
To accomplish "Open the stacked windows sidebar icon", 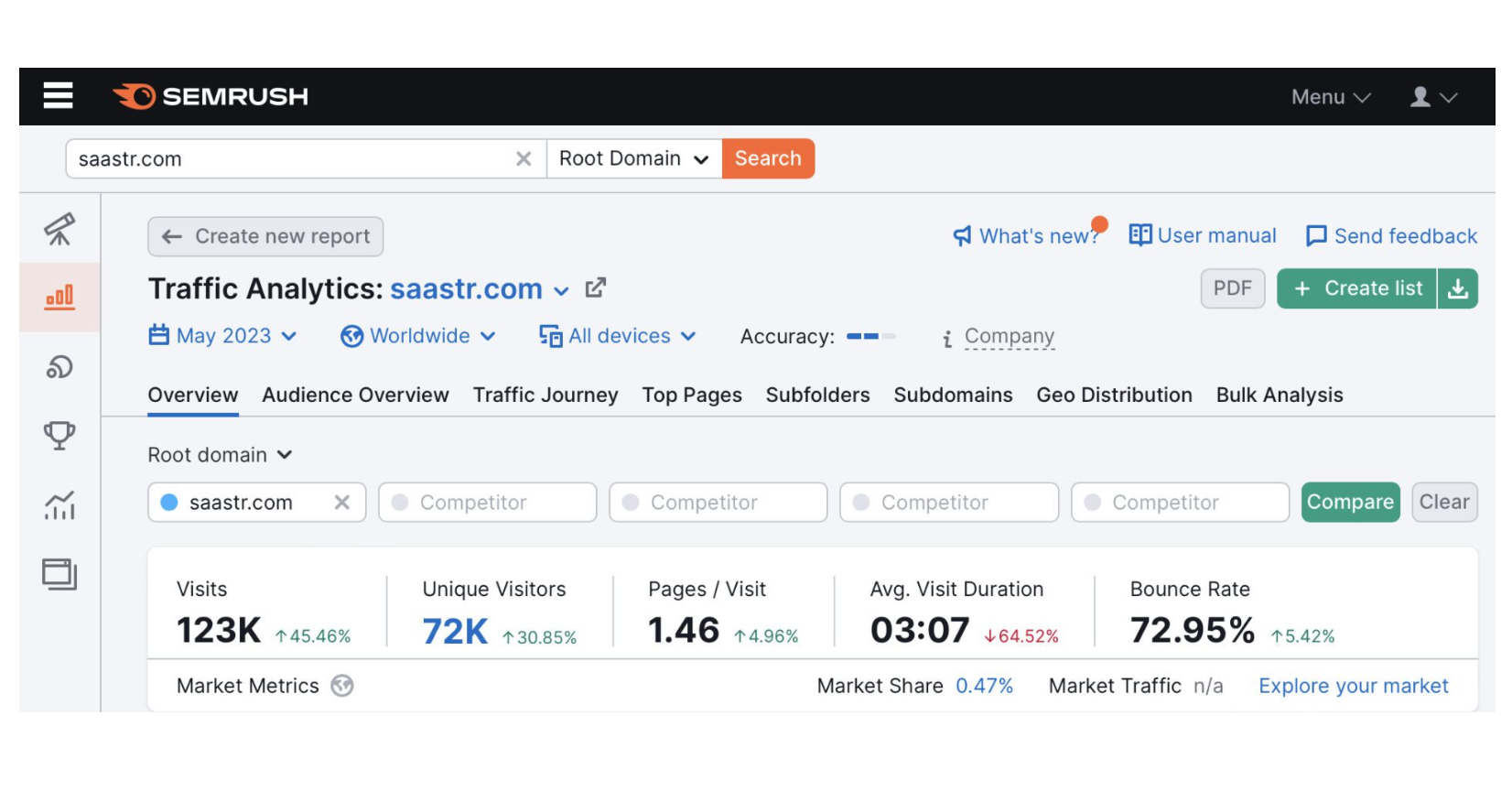I will (x=59, y=574).
